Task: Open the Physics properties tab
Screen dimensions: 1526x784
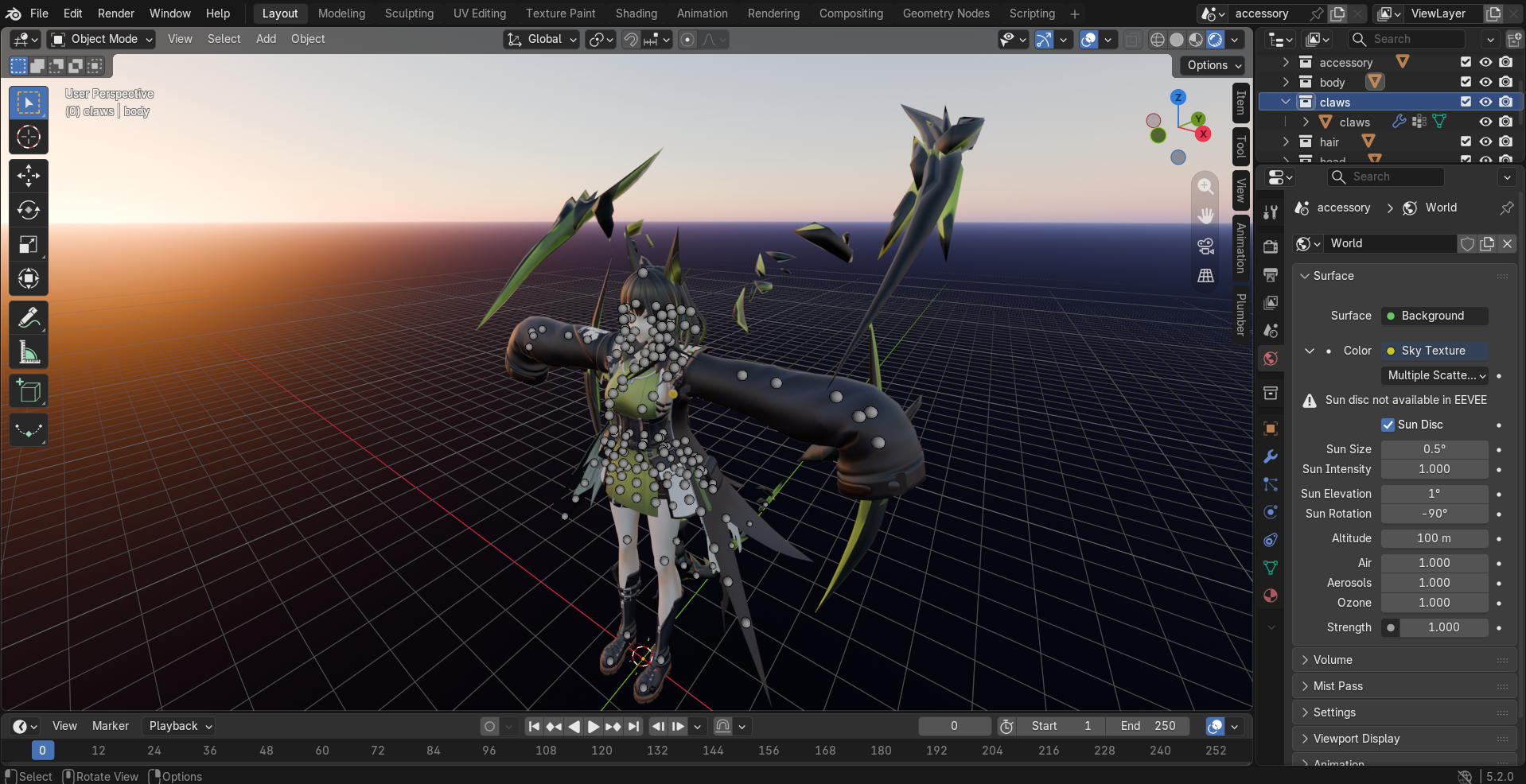Action: click(x=1271, y=512)
